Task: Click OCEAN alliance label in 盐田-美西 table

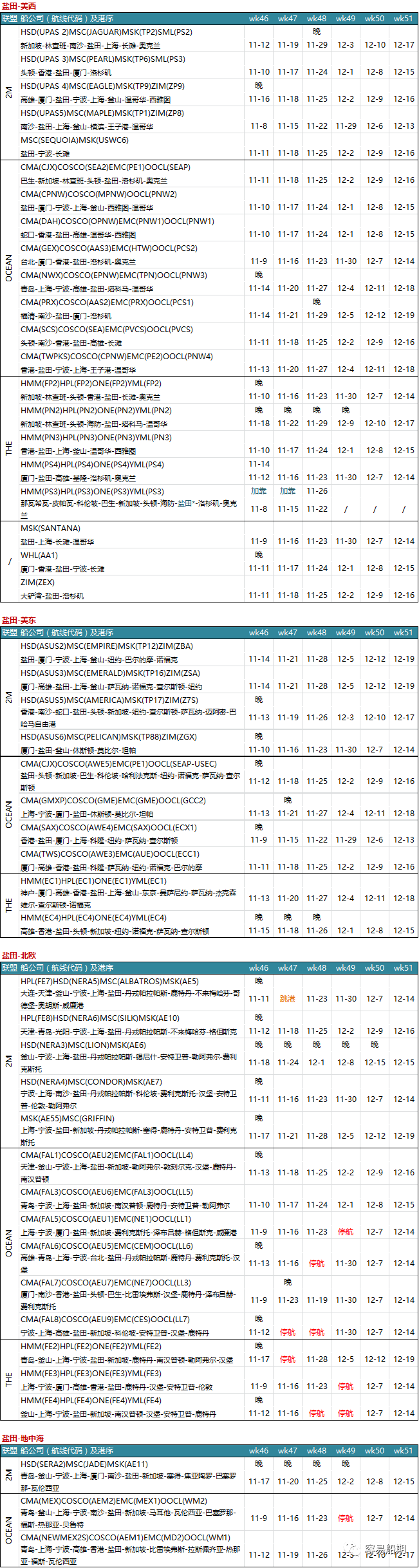Action: 9,268
